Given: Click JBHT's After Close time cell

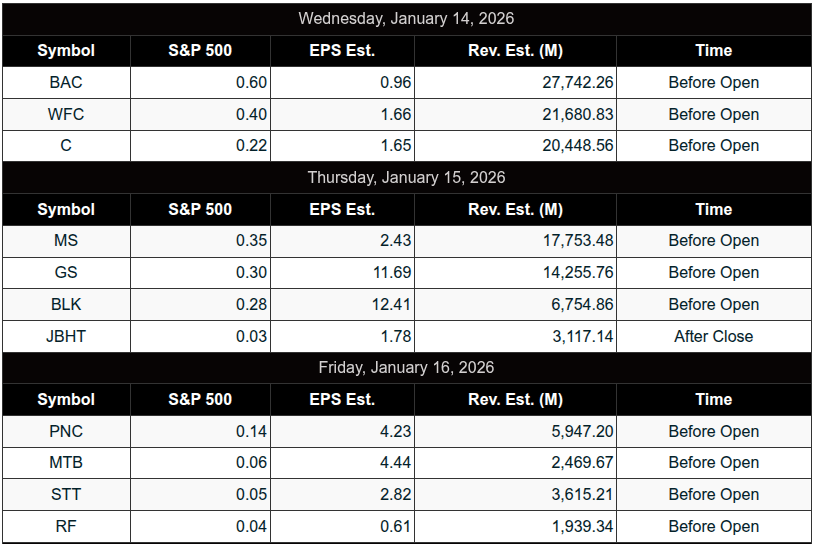Looking at the screenshot, I should (x=713, y=337).
